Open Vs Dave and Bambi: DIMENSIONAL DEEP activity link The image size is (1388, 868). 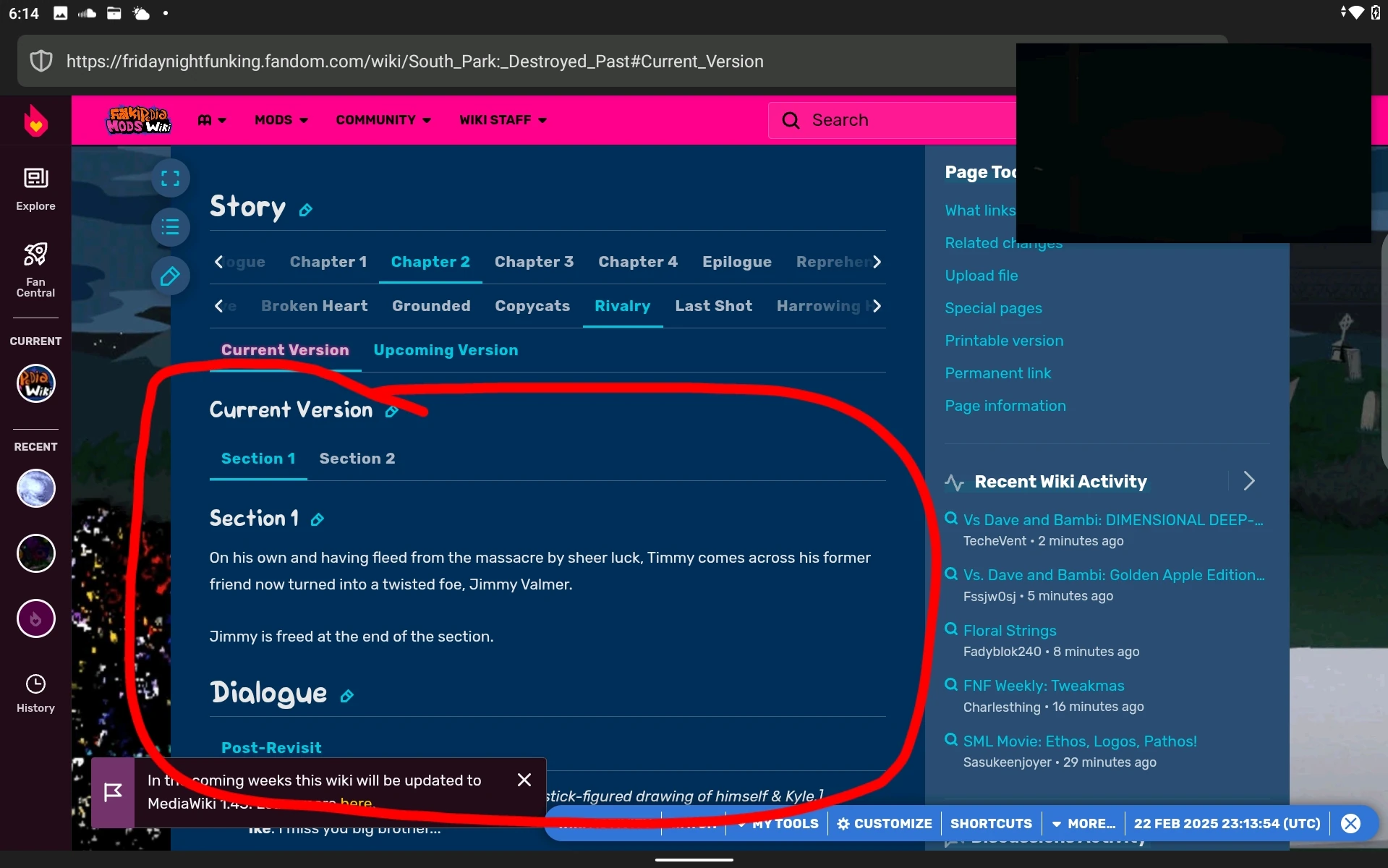pos(1113,520)
